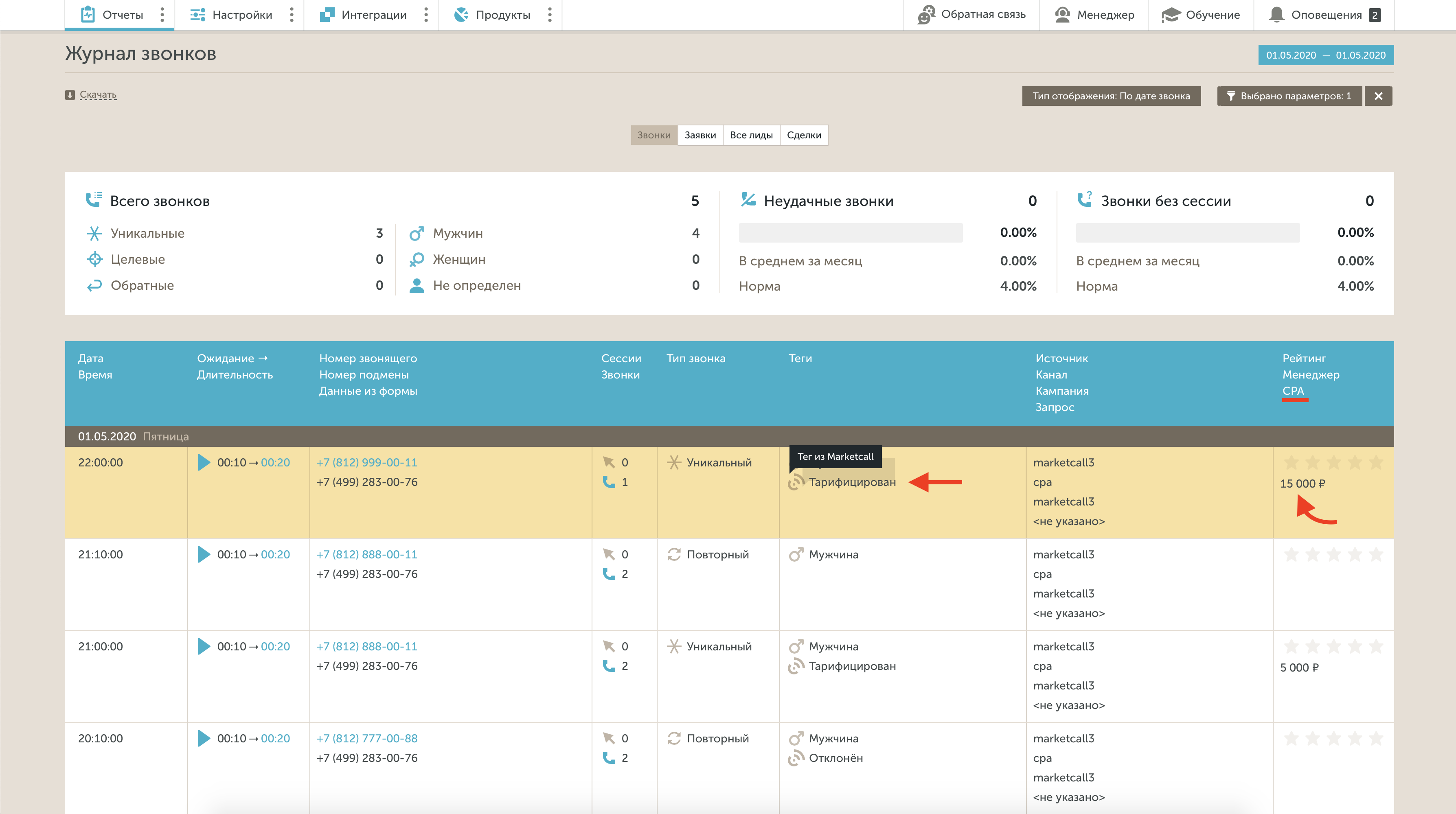Play the 20:10:00 call recording
1456x814 pixels.
[x=204, y=738]
